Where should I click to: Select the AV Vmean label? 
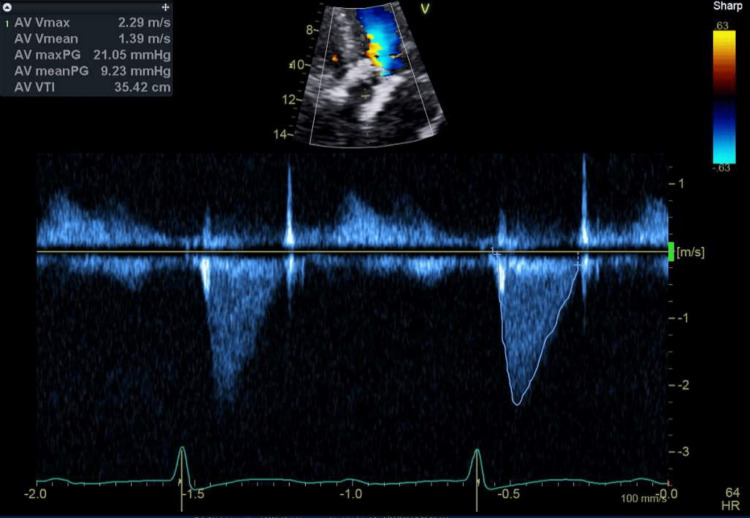(46, 39)
